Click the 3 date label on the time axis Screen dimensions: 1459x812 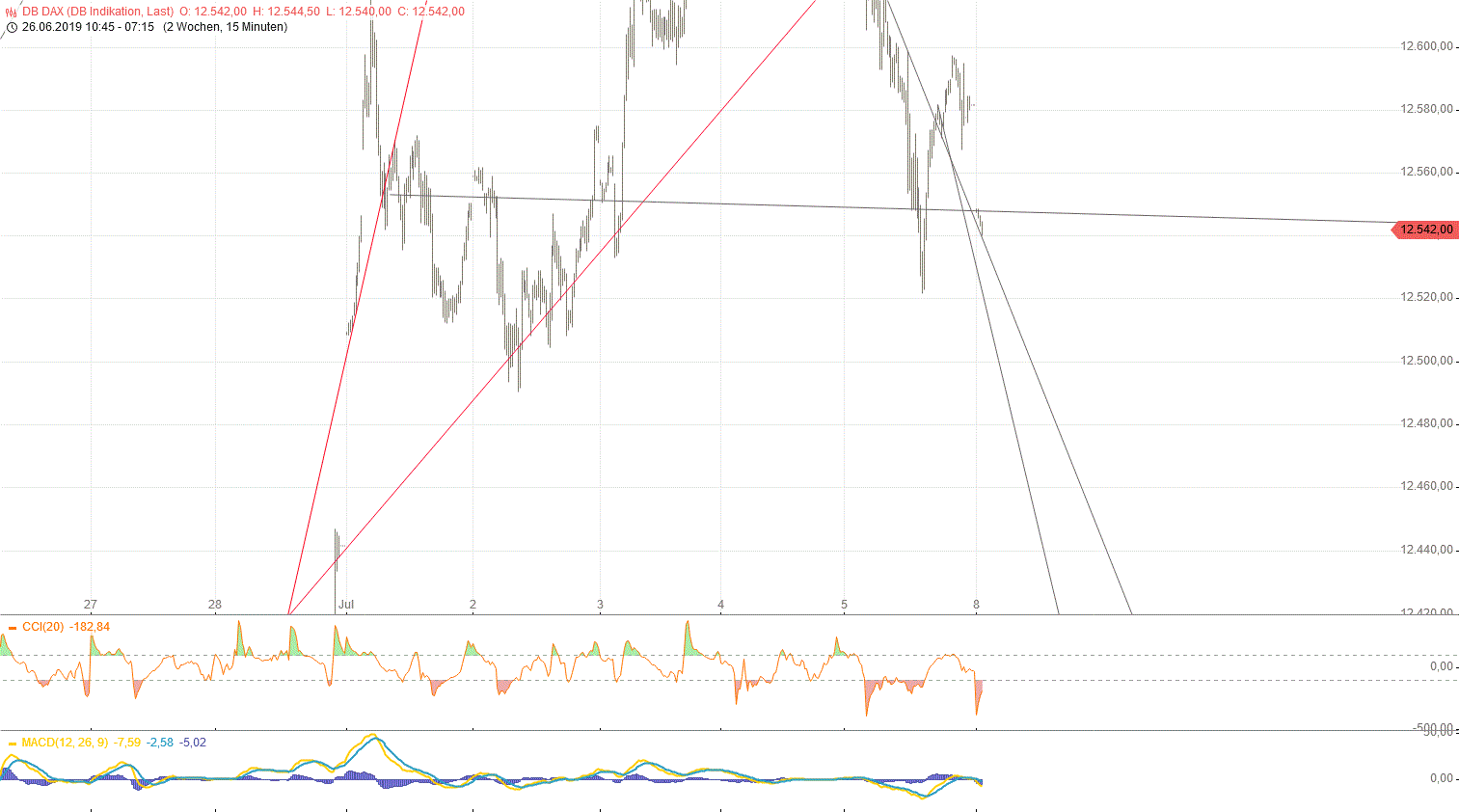point(600,605)
